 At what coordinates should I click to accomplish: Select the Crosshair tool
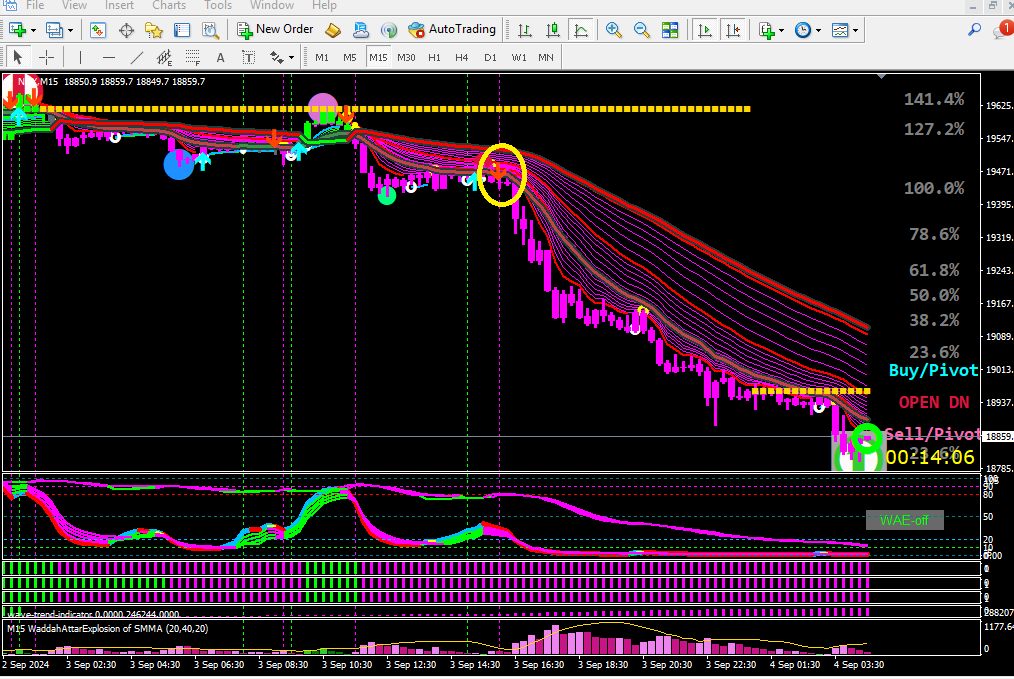(46, 58)
